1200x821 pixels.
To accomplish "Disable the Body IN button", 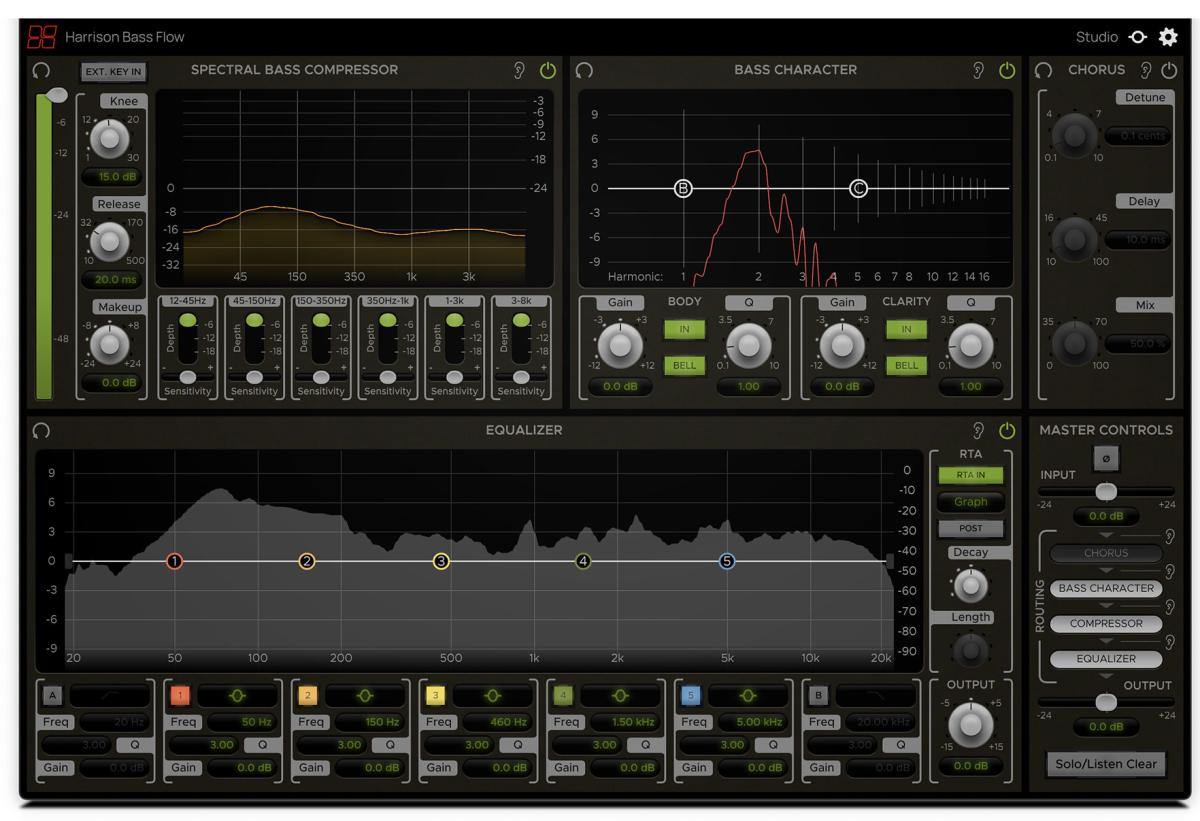I will click(684, 329).
